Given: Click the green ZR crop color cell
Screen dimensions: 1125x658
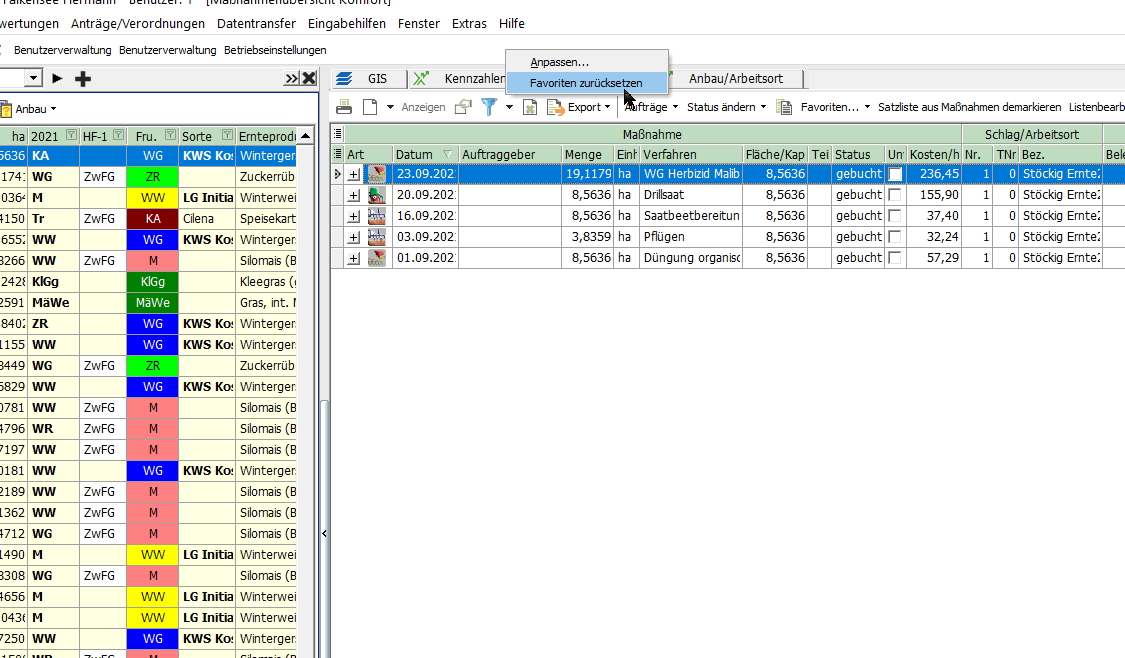Looking at the screenshot, I should pos(153,177).
